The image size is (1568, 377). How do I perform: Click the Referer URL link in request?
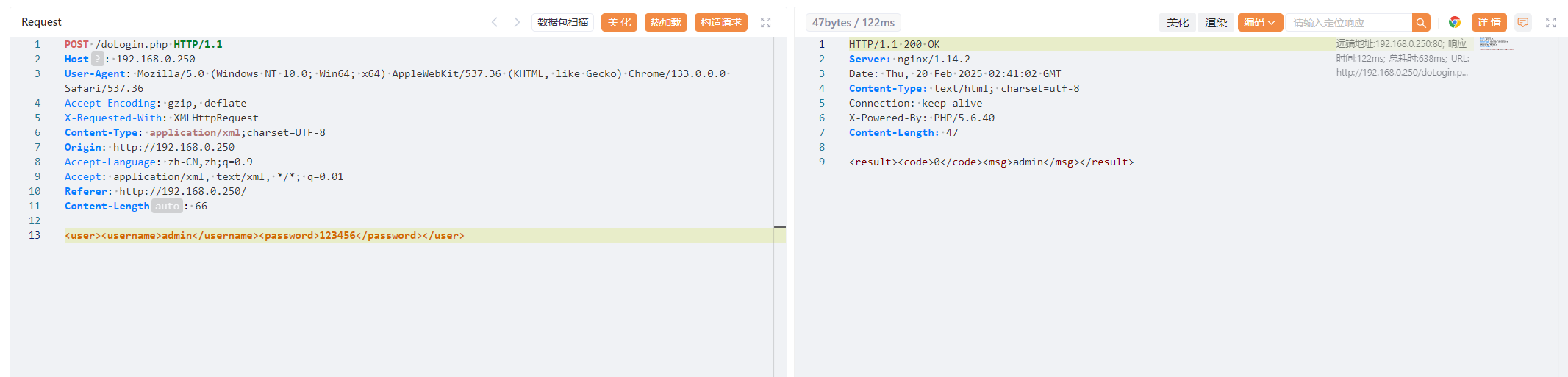[182, 192]
